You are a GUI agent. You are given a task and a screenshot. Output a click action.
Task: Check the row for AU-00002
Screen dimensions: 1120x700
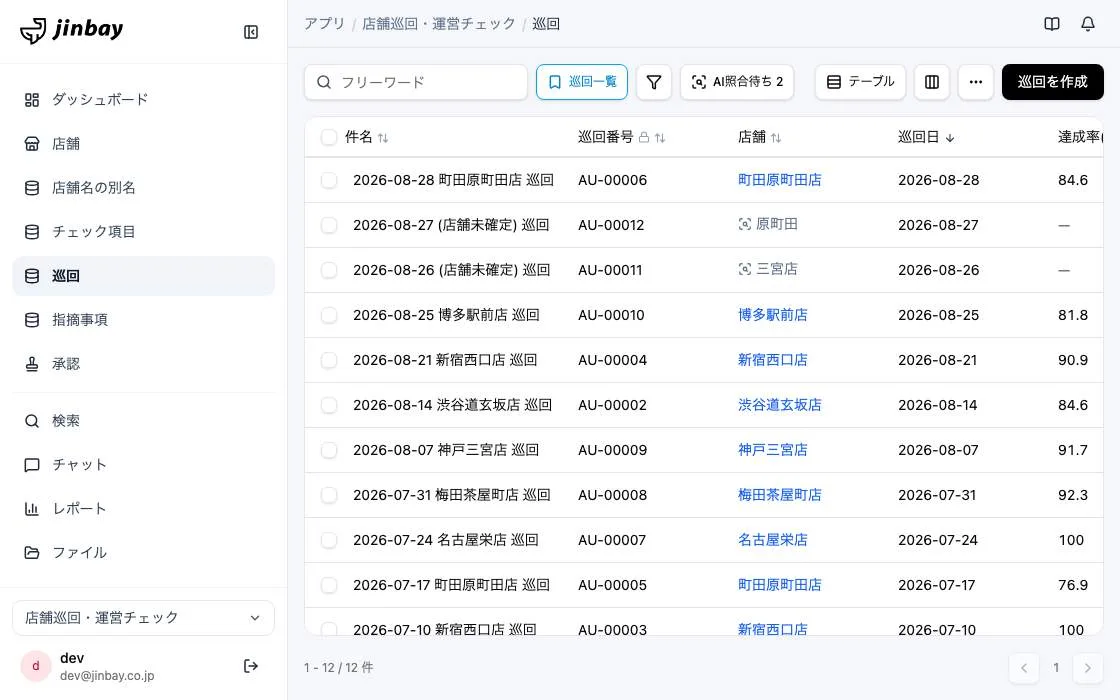[329, 405]
